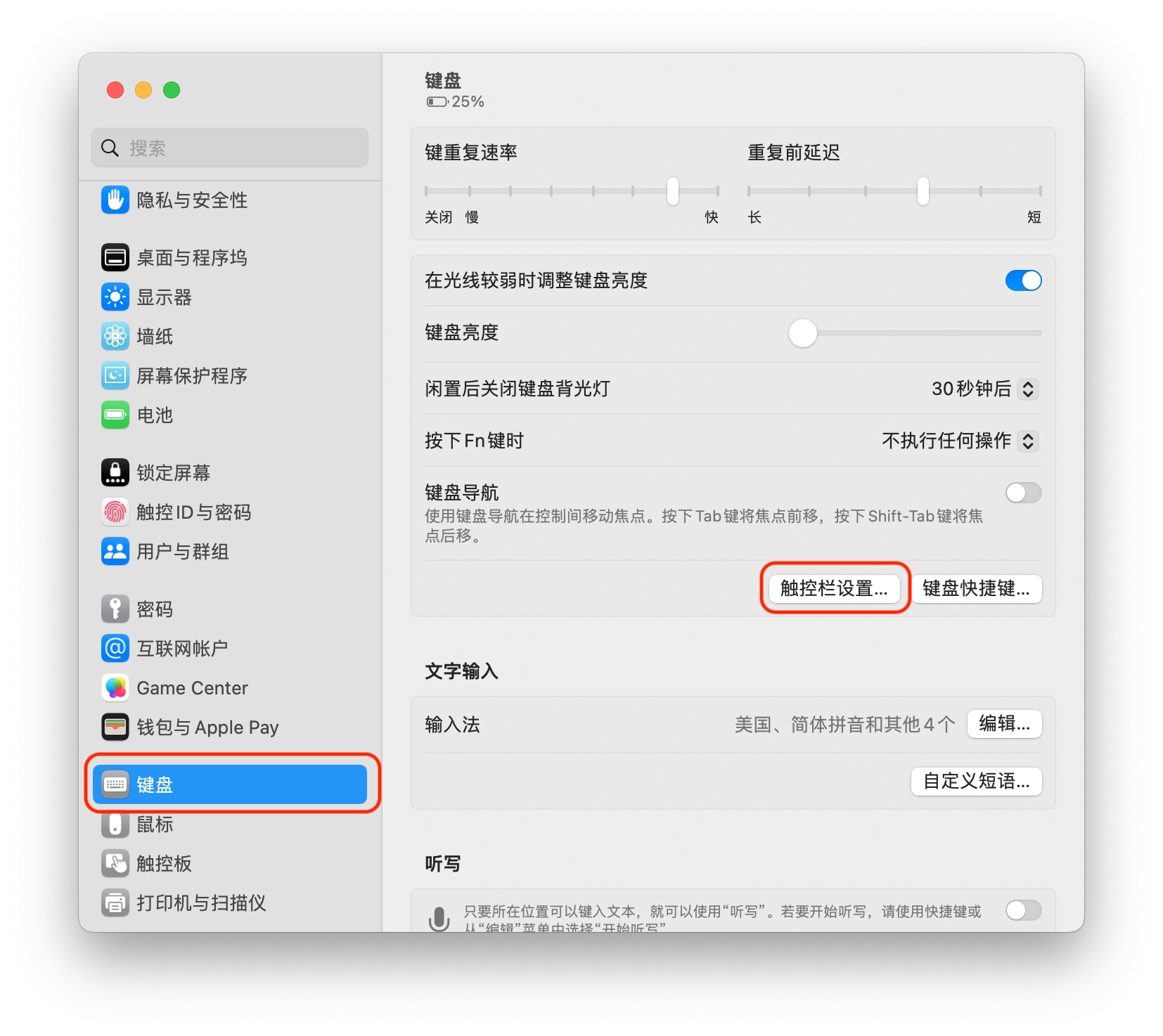Open 键盘快捷键… button
The image size is (1163, 1036).
pos(977,588)
